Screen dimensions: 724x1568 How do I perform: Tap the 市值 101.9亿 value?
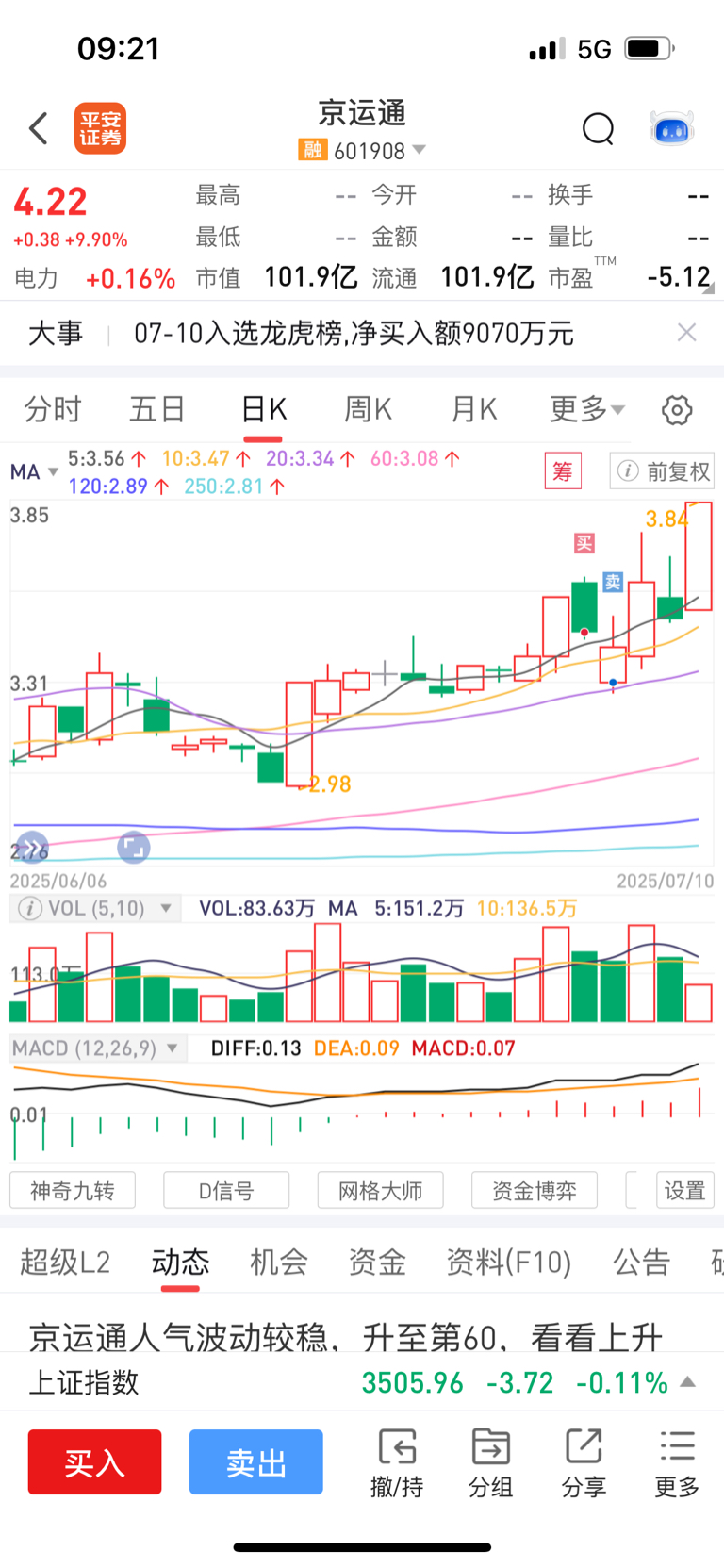point(311,277)
